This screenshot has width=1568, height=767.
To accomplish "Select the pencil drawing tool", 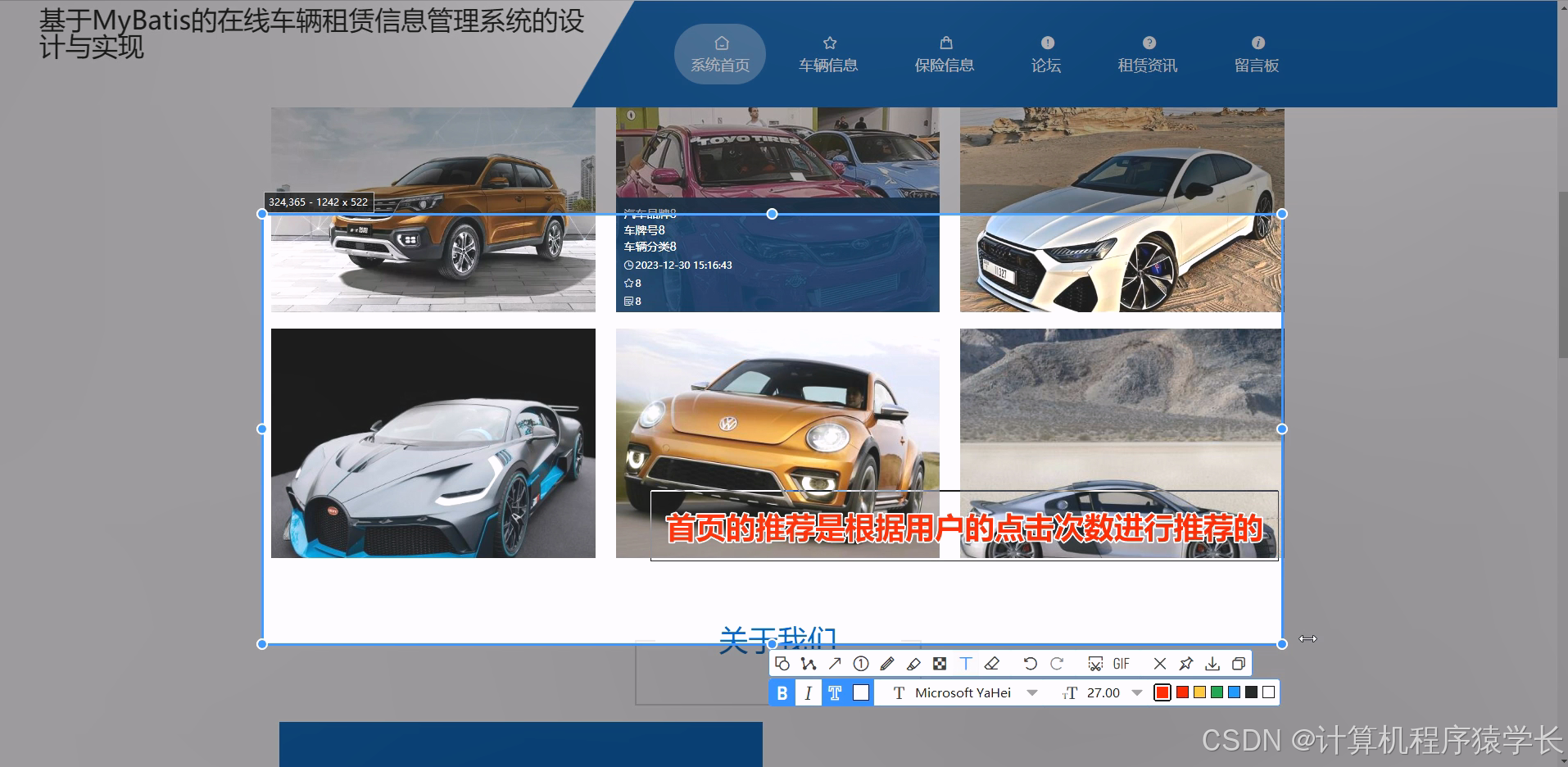I will (x=887, y=664).
